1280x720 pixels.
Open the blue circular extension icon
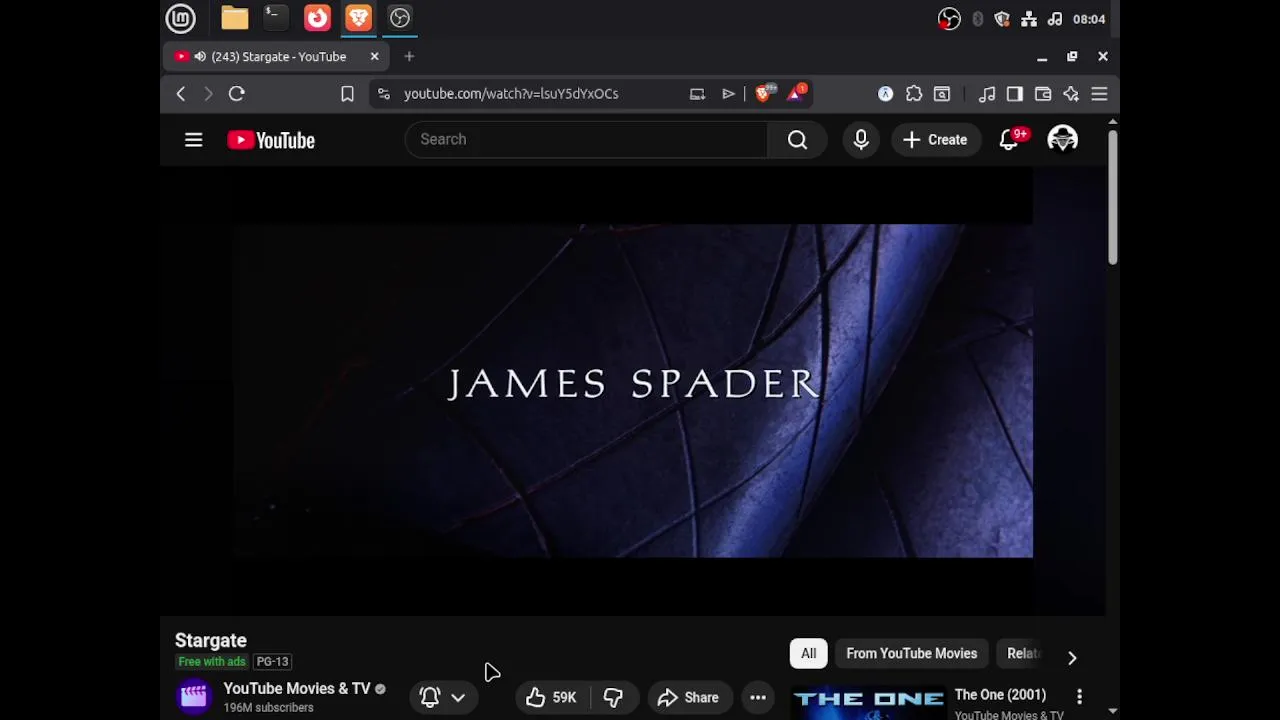(885, 94)
